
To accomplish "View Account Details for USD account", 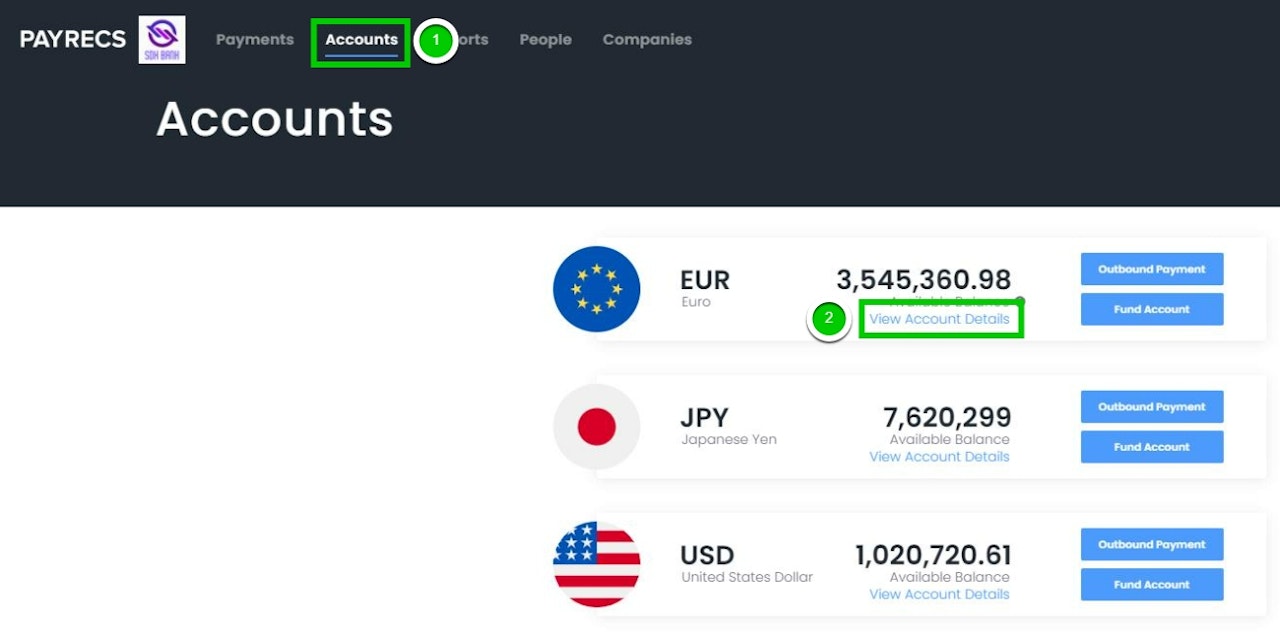I will (x=939, y=594).
